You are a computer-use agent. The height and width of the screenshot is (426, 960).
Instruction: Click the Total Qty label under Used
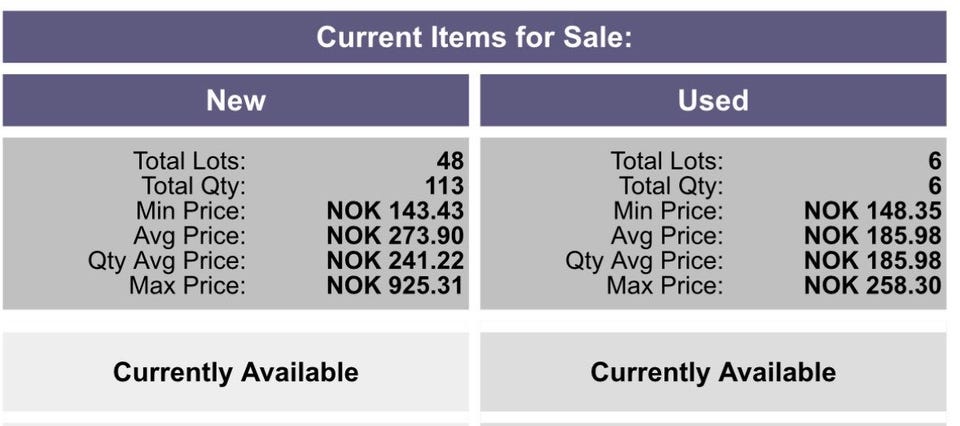[671, 186]
